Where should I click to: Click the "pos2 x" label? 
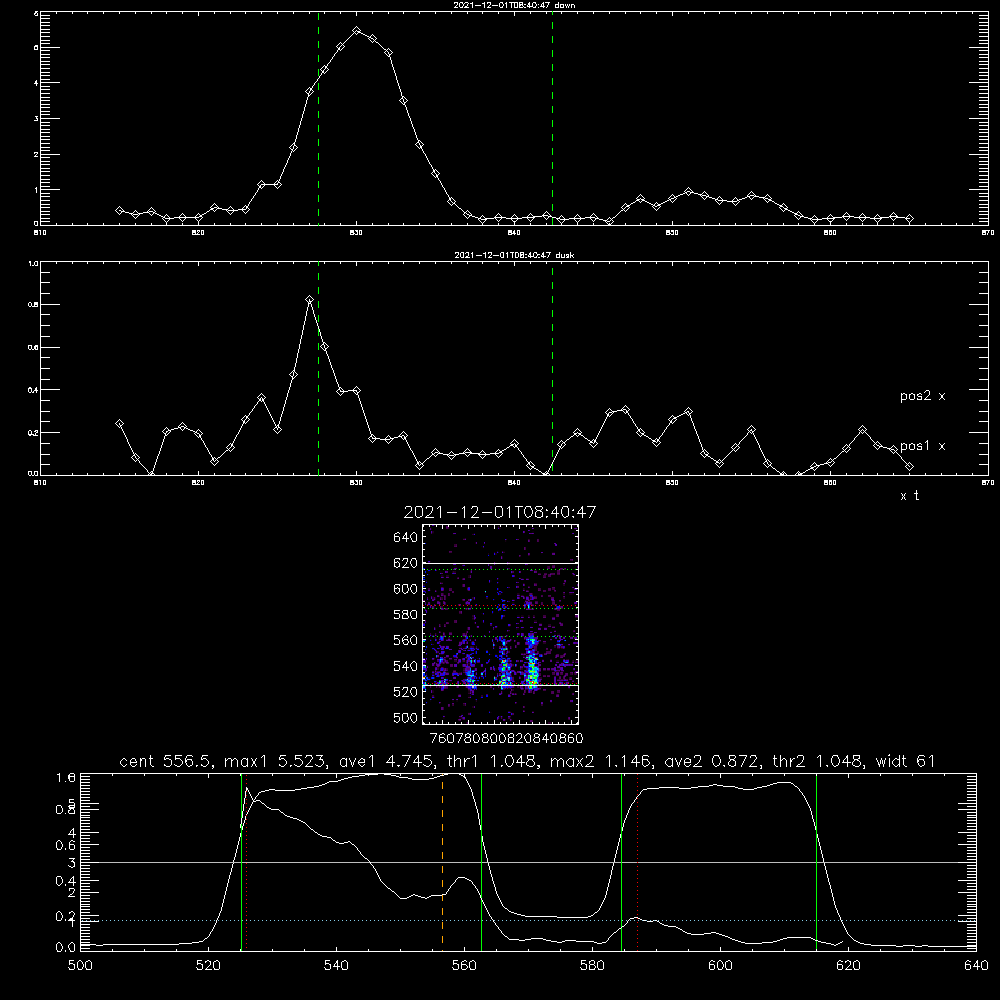click(922, 396)
